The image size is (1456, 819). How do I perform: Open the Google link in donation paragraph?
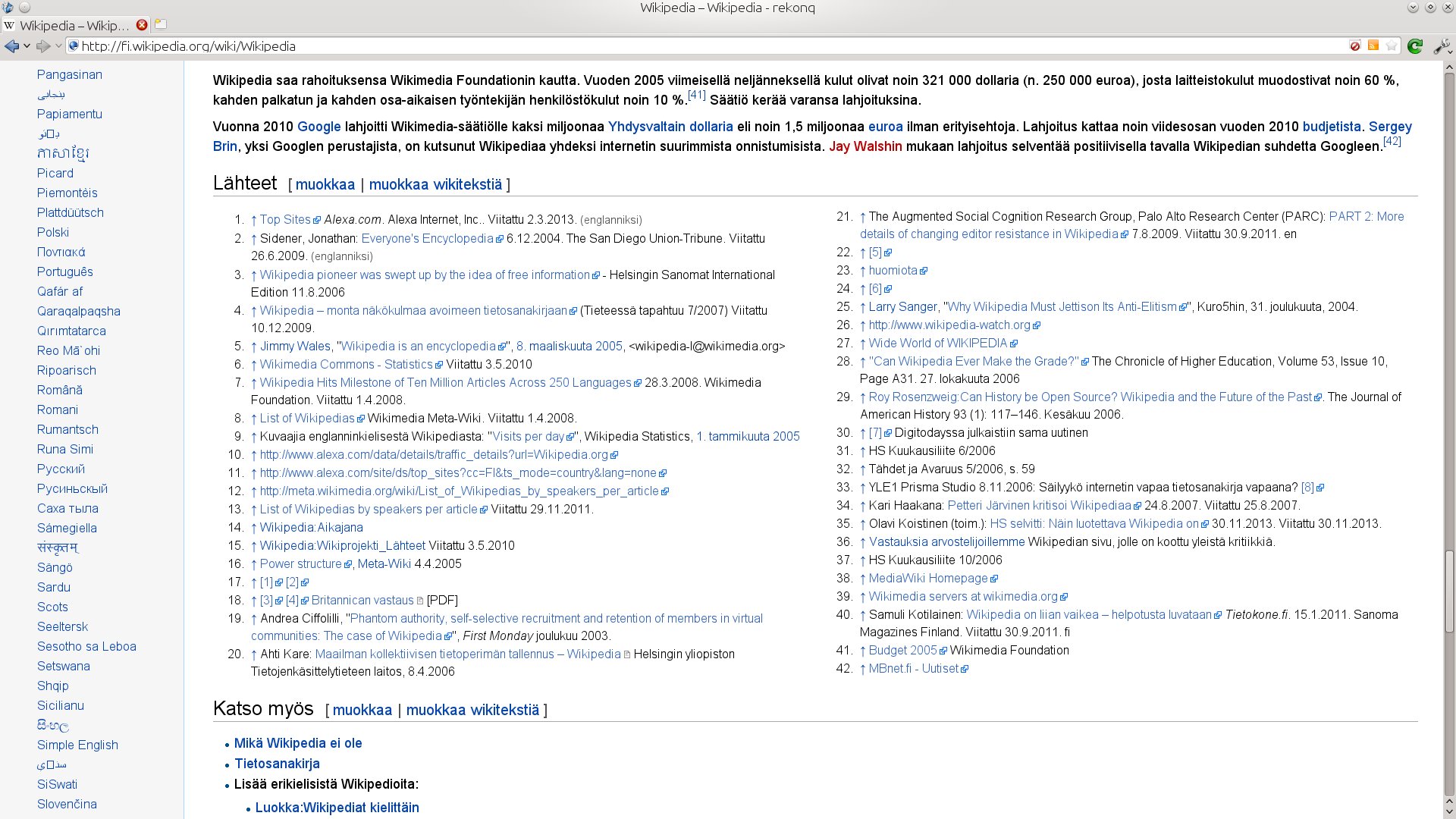(x=319, y=127)
